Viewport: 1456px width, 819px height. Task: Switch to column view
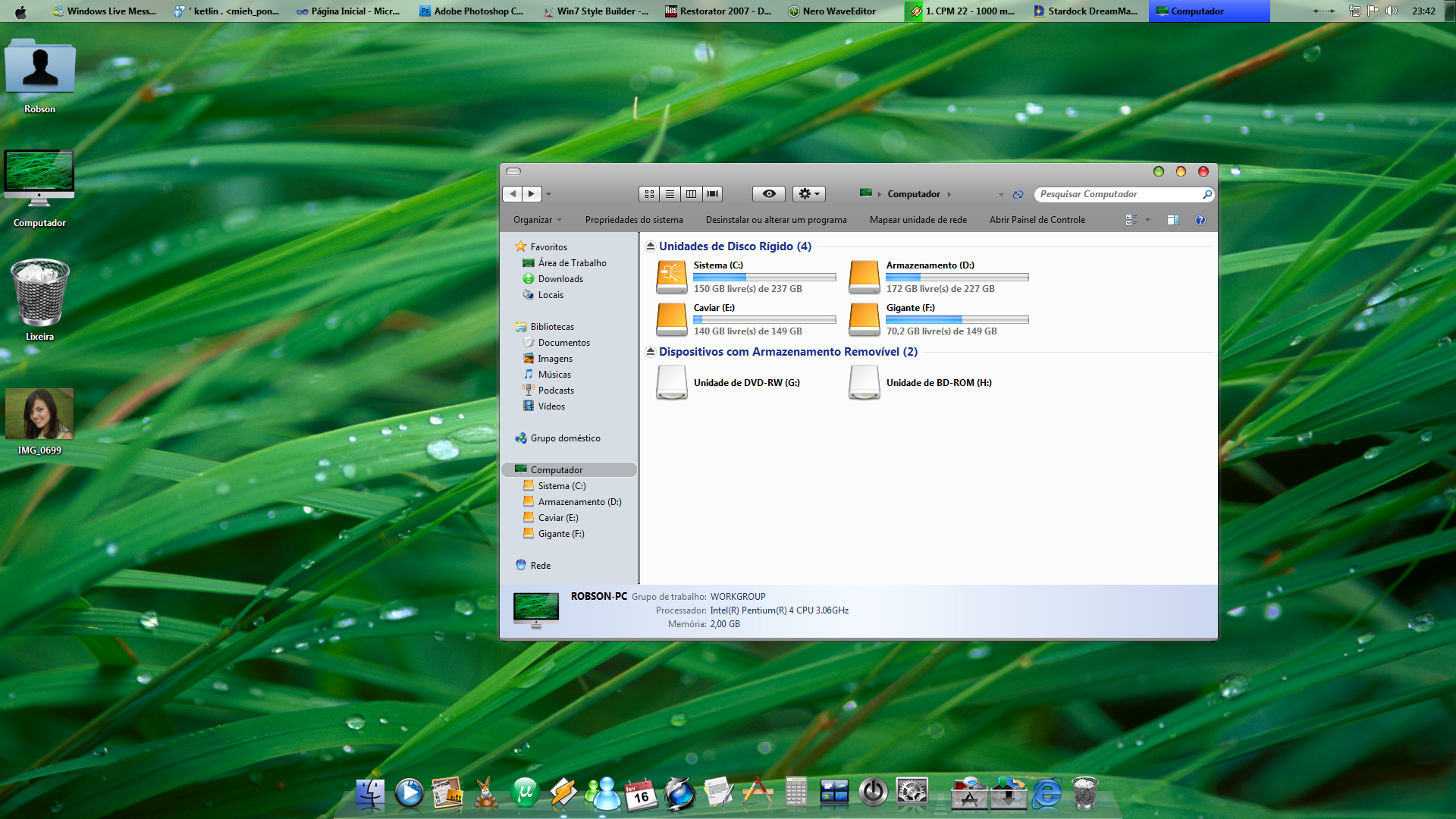pyautogui.click(x=691, y=194)
